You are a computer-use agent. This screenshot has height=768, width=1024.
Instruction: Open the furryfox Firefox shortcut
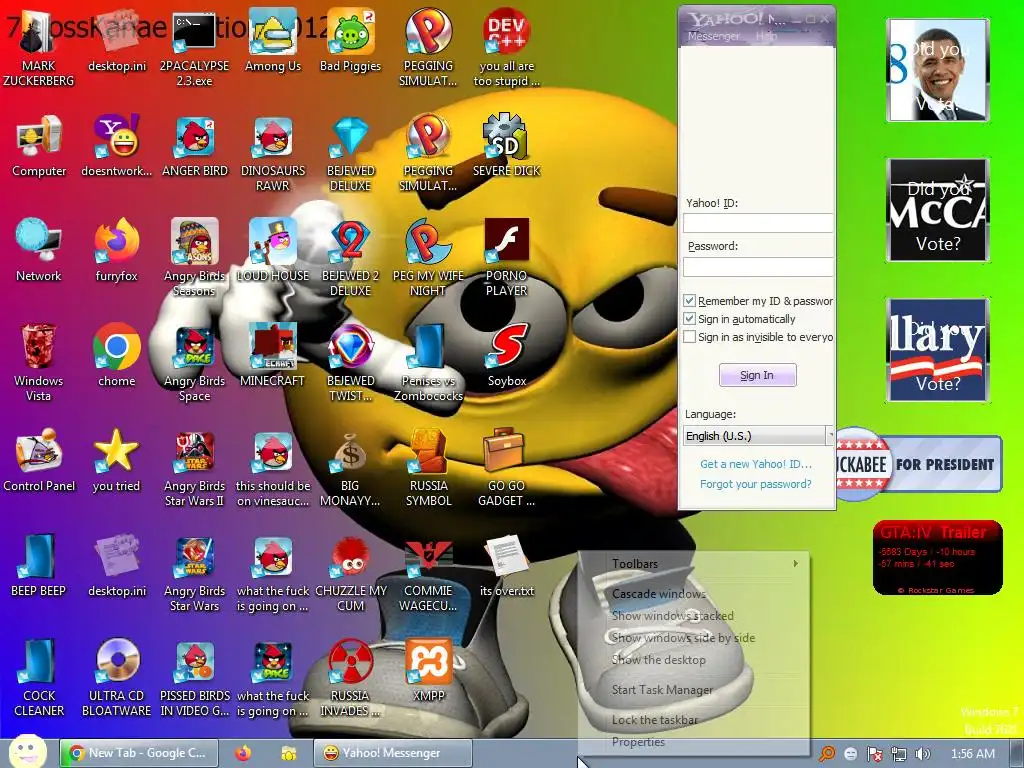[x=117, y=251]
